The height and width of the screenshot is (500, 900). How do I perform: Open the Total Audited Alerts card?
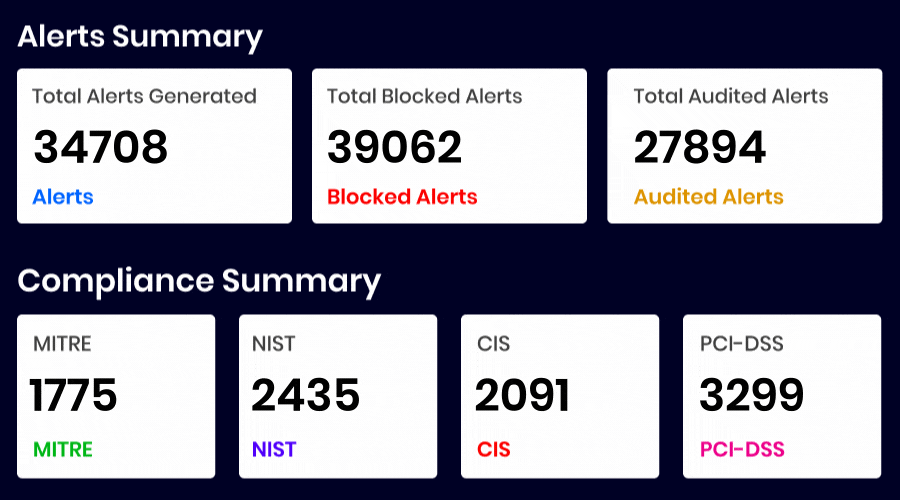pos(744,146)
